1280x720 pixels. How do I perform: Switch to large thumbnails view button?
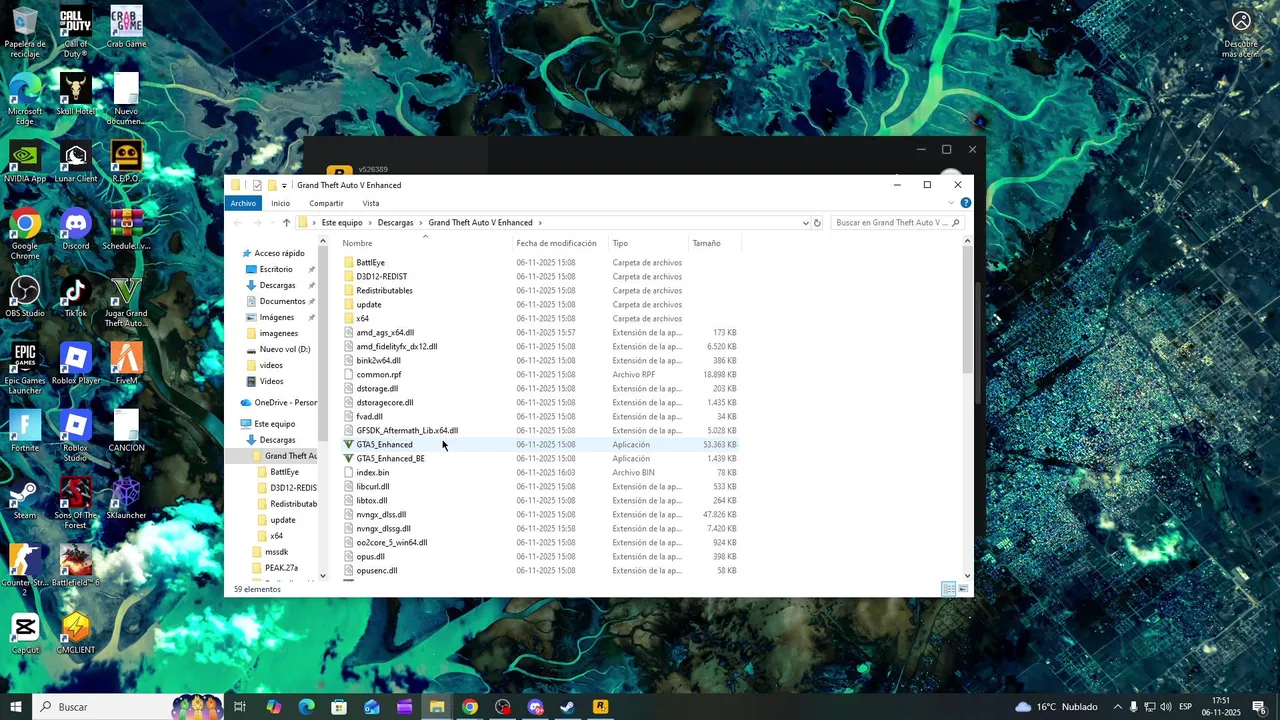point(963,589)
